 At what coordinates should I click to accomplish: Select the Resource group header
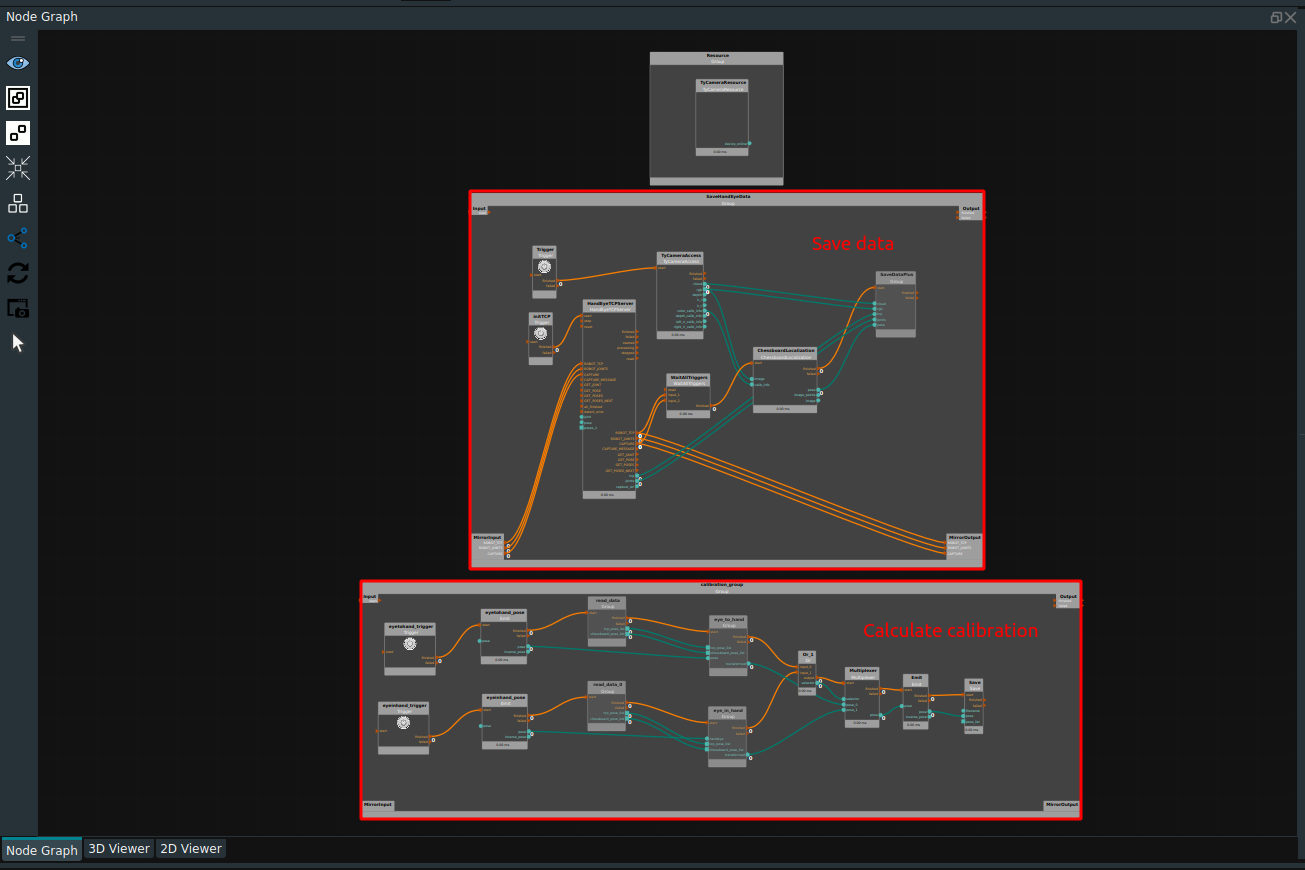[x=717, y=58]
